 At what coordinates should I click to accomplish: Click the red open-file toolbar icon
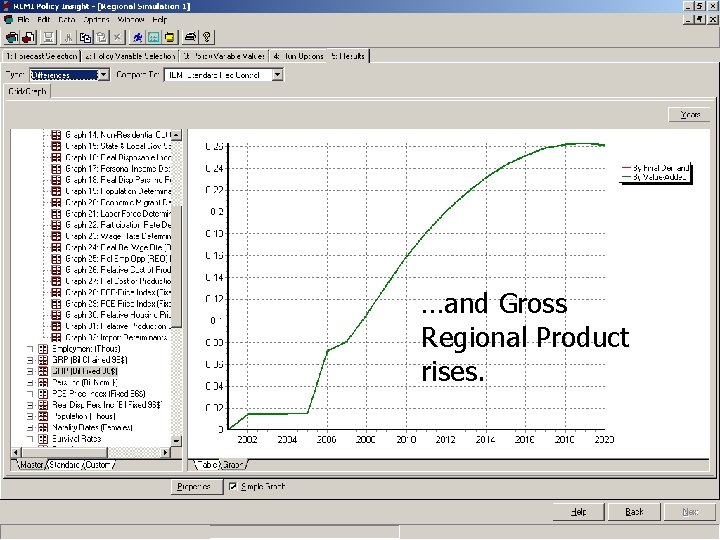(x=29, y=37)
